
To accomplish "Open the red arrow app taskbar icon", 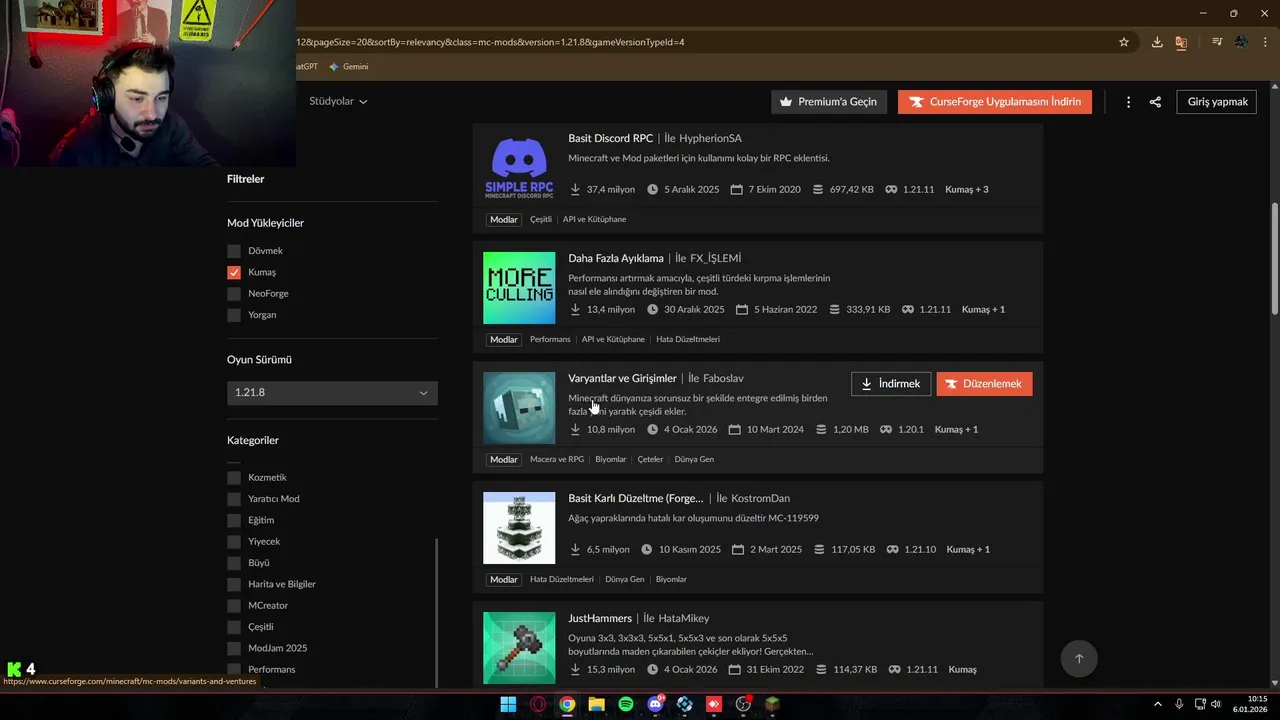I will (714, 704).
